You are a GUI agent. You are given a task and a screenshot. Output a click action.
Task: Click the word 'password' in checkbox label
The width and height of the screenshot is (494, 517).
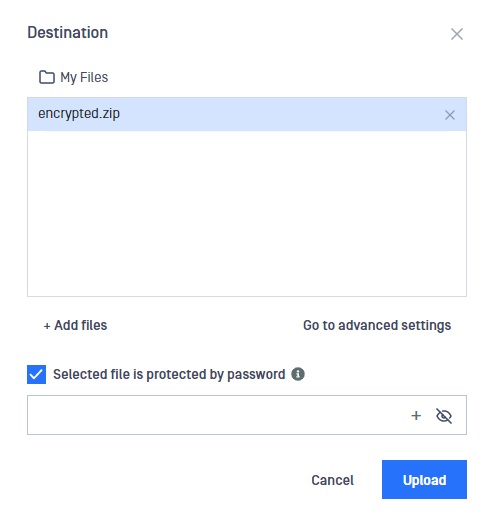(256, 375)
